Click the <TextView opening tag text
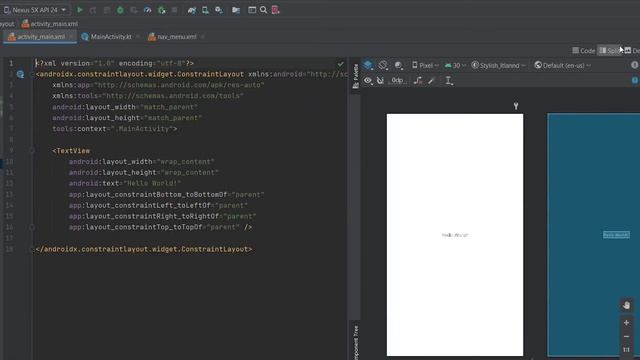640x360 pixels. [71, 151]
